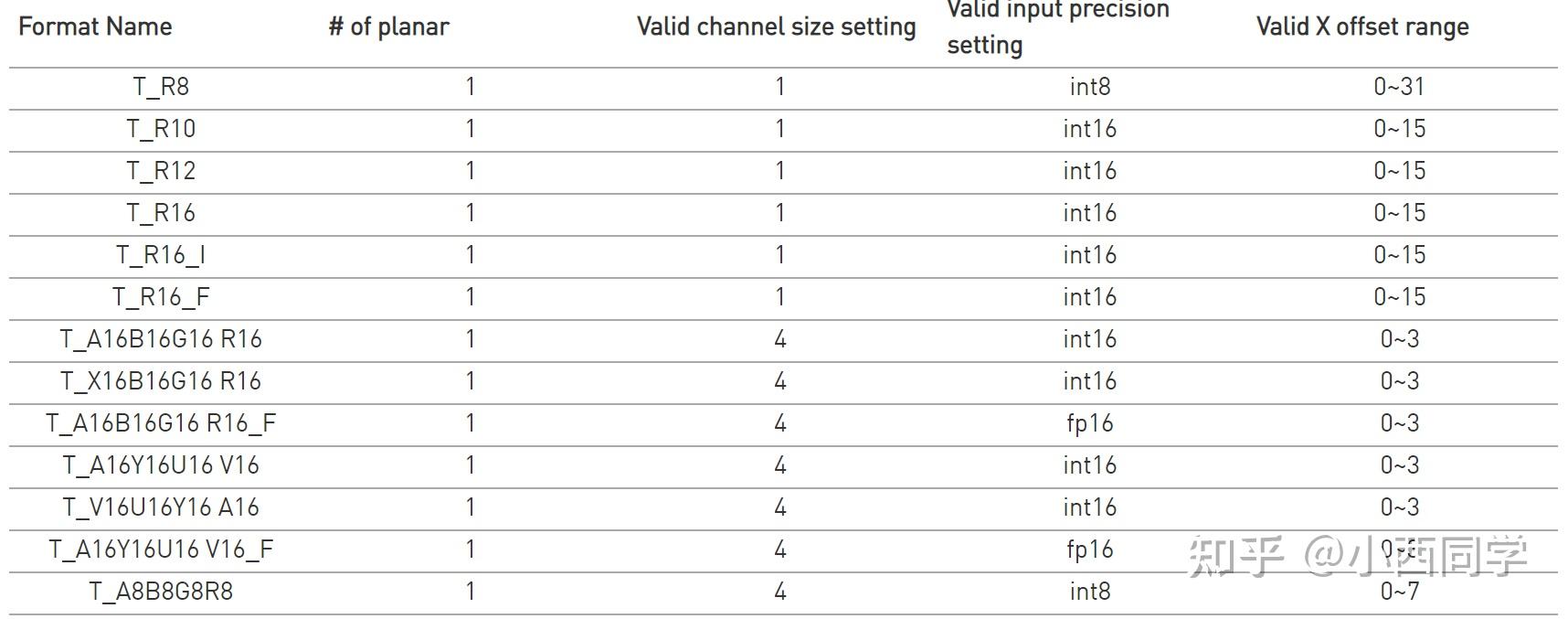Select the T_A16B16G16 R16_F format cell
The width and height of the screenshot is (1568, 619).
tap(161, 423)
